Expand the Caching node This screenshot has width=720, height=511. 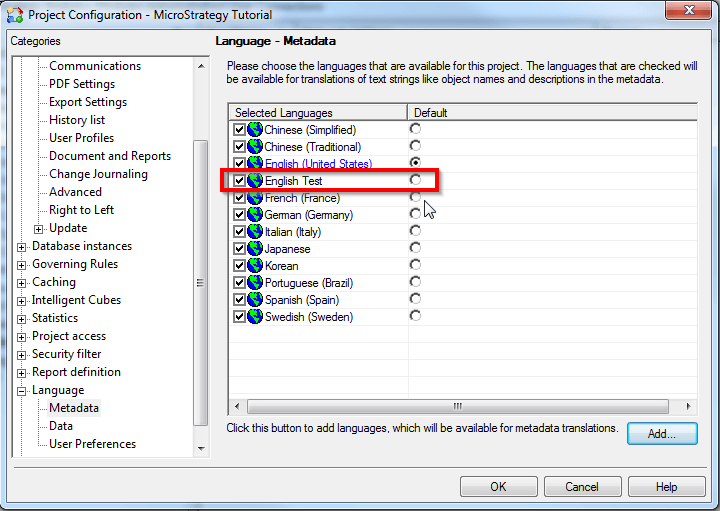point(21,283)
